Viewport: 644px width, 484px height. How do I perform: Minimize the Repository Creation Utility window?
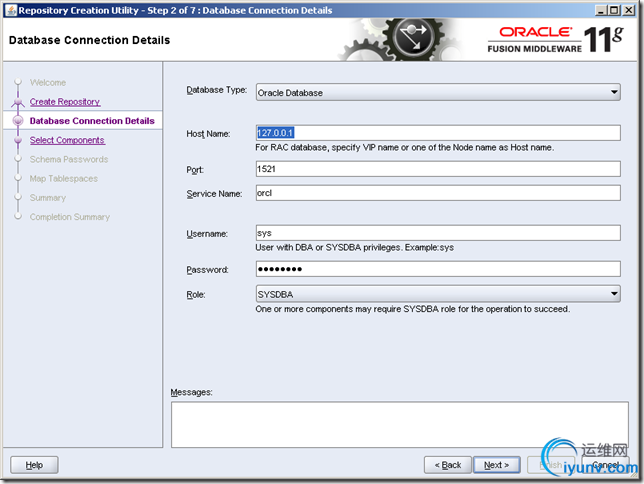click(x=601, y=10)
